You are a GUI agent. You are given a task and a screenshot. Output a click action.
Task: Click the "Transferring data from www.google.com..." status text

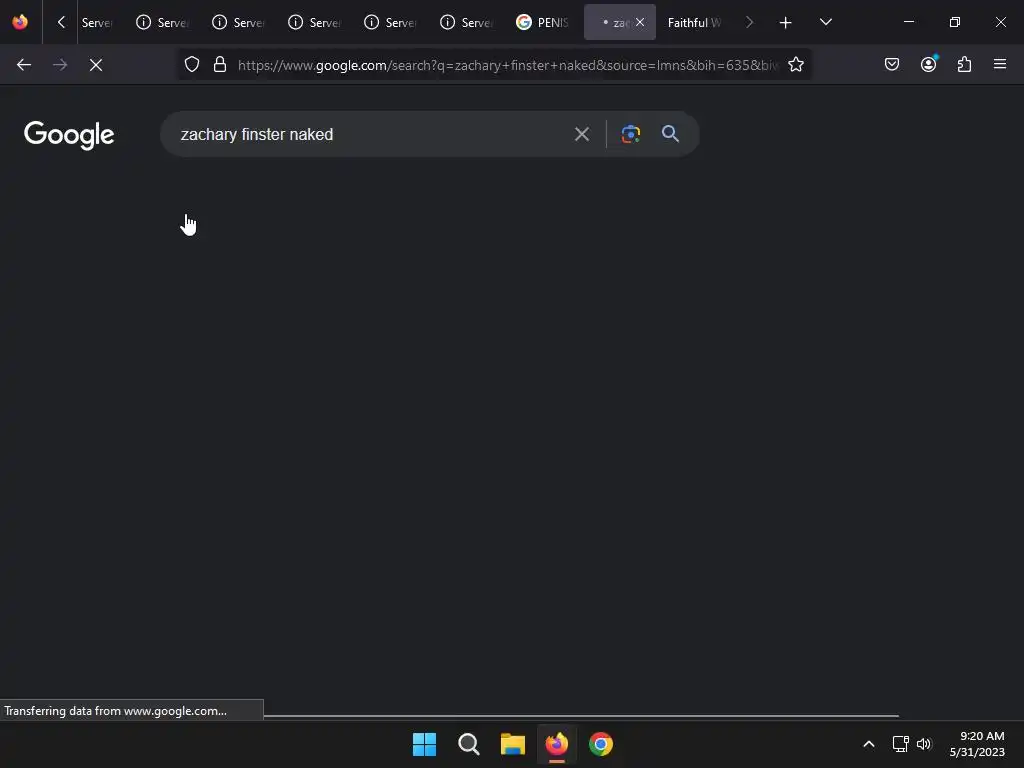coord(116,711)
